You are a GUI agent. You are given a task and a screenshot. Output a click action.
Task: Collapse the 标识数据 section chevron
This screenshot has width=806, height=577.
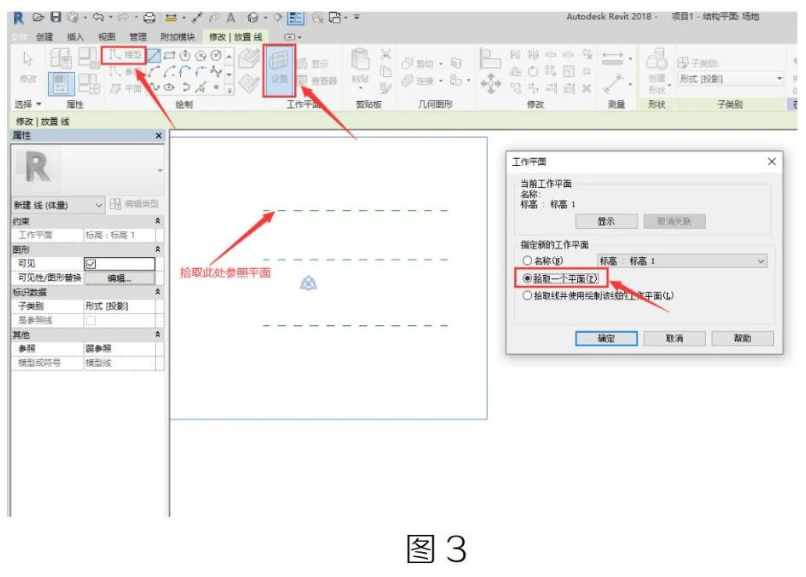click(158, 291)
